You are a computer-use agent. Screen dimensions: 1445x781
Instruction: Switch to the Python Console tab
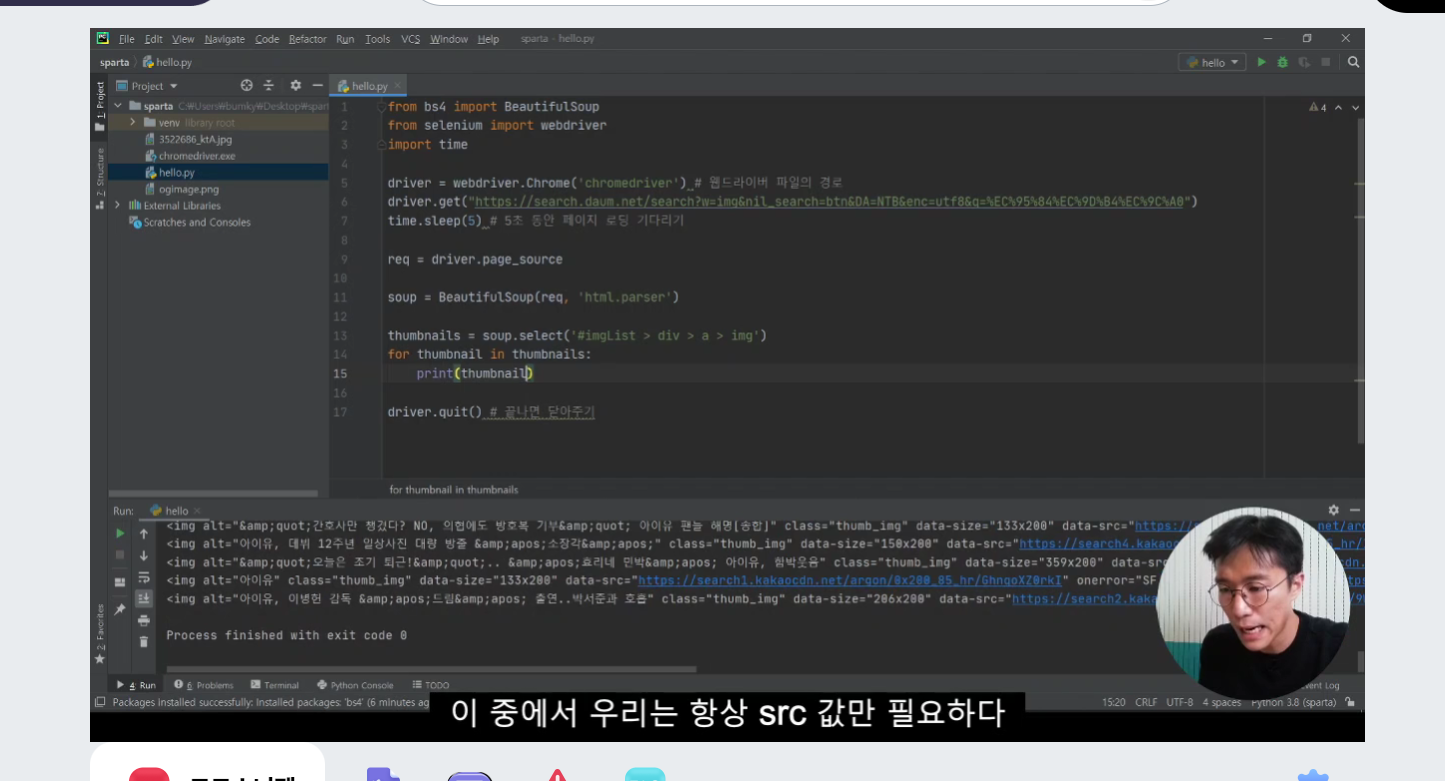pos(355,685)
